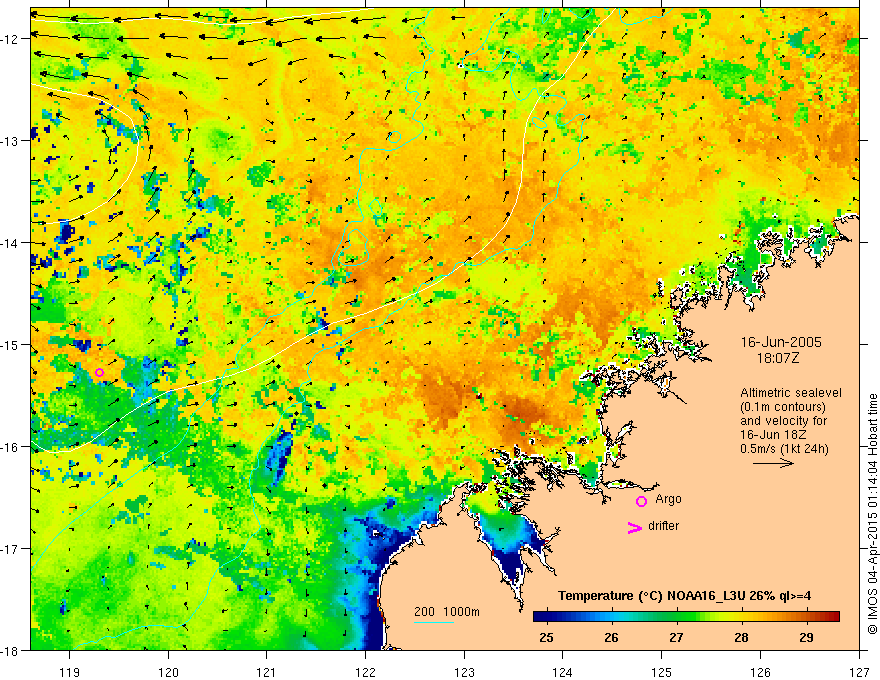
Task: Click the longitude axis label '123'
Action: tap(465, 672)
